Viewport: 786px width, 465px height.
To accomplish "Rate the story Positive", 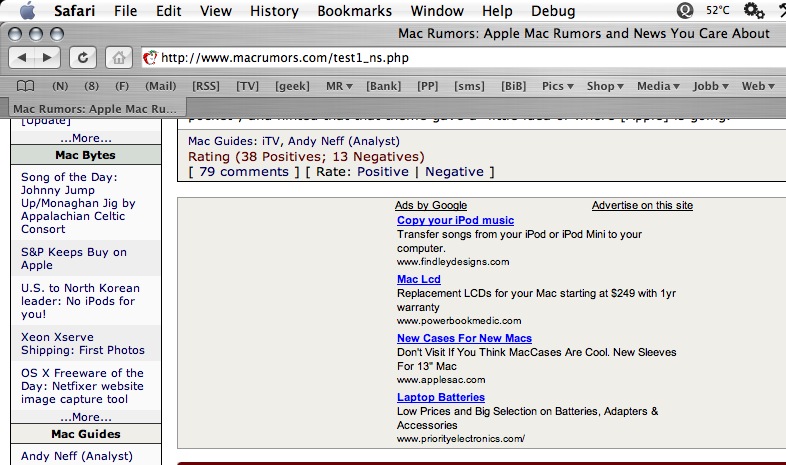I will click(x=383, y=172).
